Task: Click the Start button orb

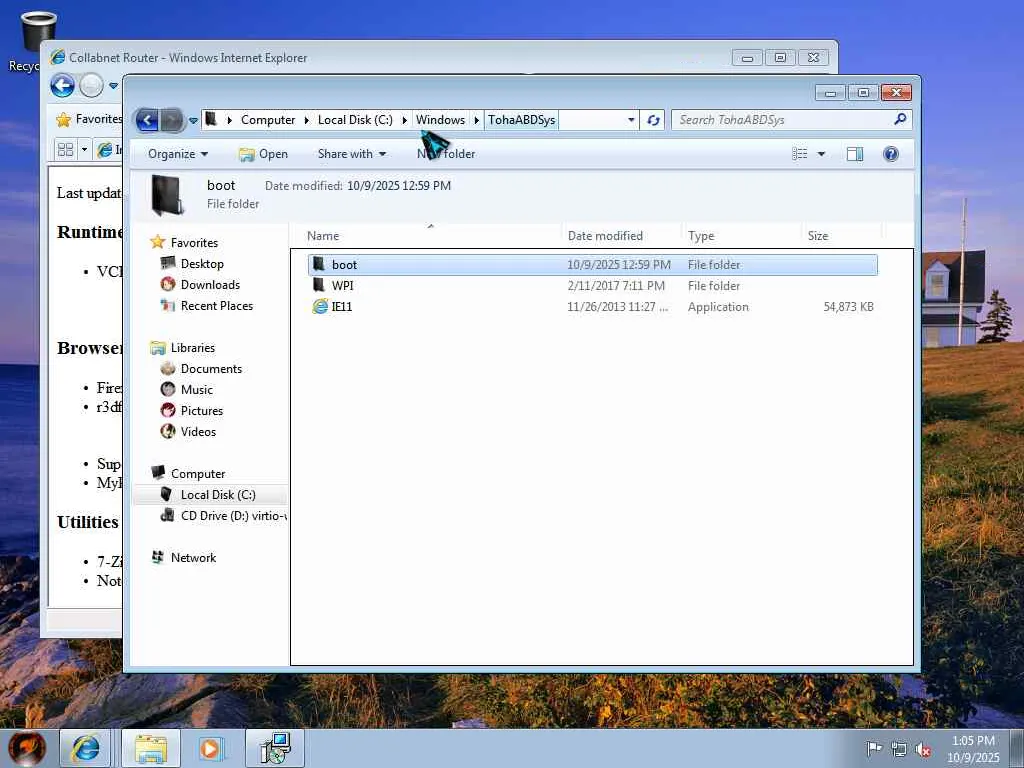Action: tap(27, 748)
